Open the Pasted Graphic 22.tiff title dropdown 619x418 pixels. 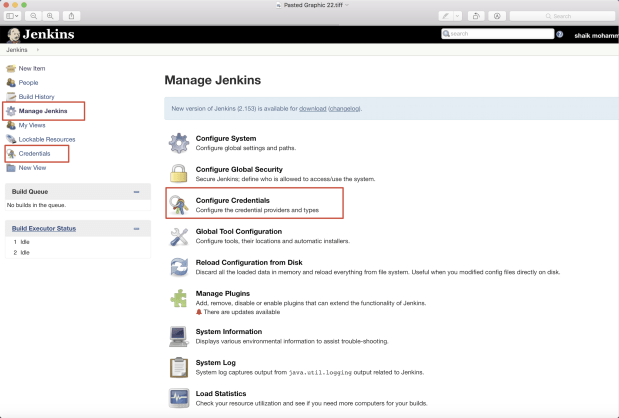click(x=347, y=5)
